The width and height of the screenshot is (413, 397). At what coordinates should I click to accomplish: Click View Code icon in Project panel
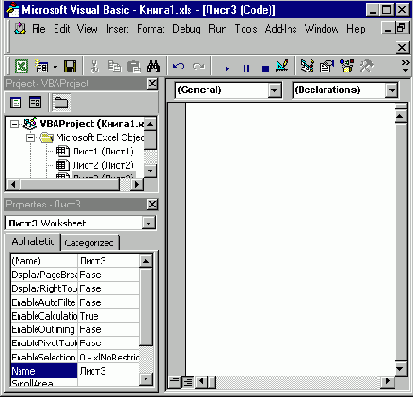[x=16, y=102]
